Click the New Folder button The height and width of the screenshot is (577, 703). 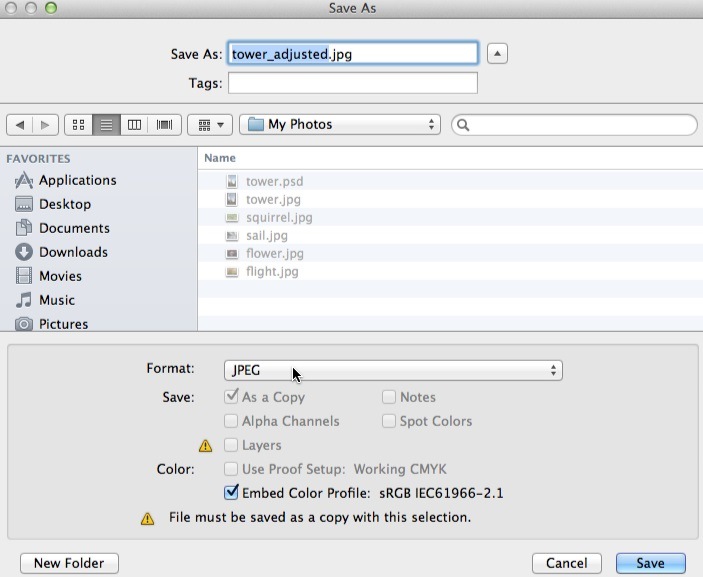(69, 563)
